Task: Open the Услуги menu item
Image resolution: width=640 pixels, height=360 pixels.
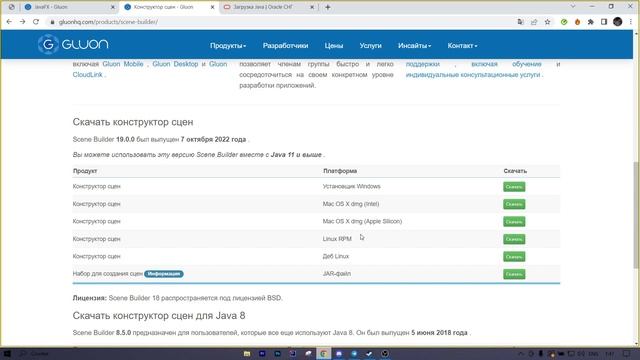Action: pos(370,46)
